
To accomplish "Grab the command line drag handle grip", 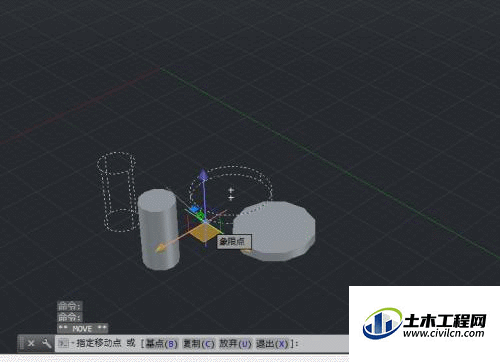I will [x=21, y=343].
